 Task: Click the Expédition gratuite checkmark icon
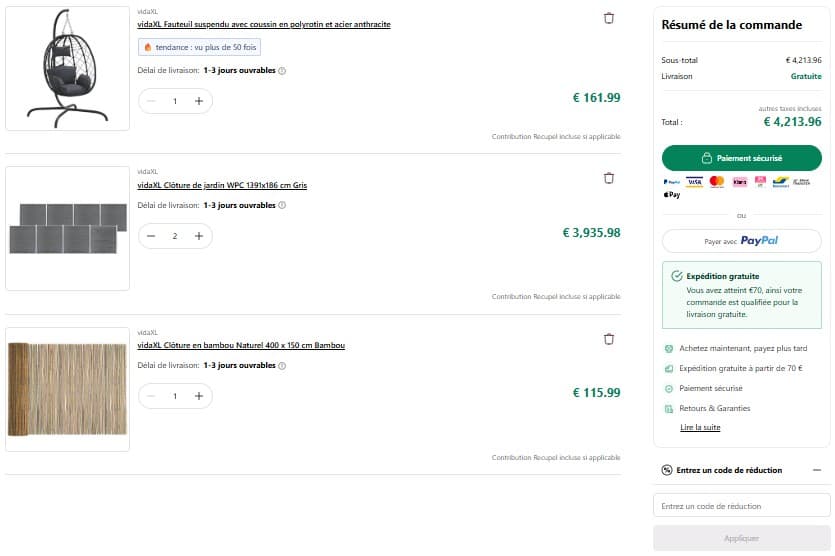pos(676,276)
